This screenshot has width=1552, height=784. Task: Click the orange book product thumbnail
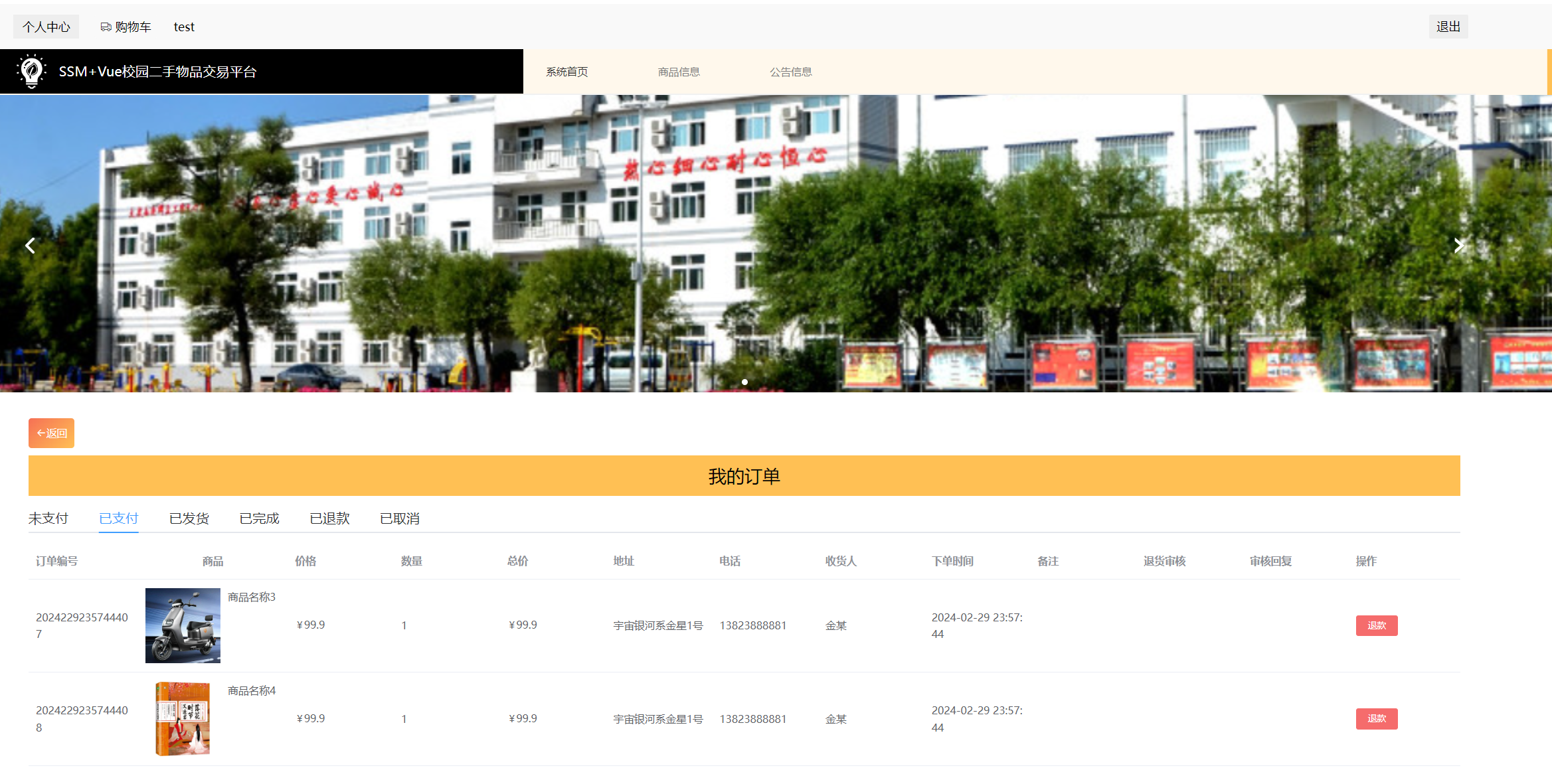[183, 718]
